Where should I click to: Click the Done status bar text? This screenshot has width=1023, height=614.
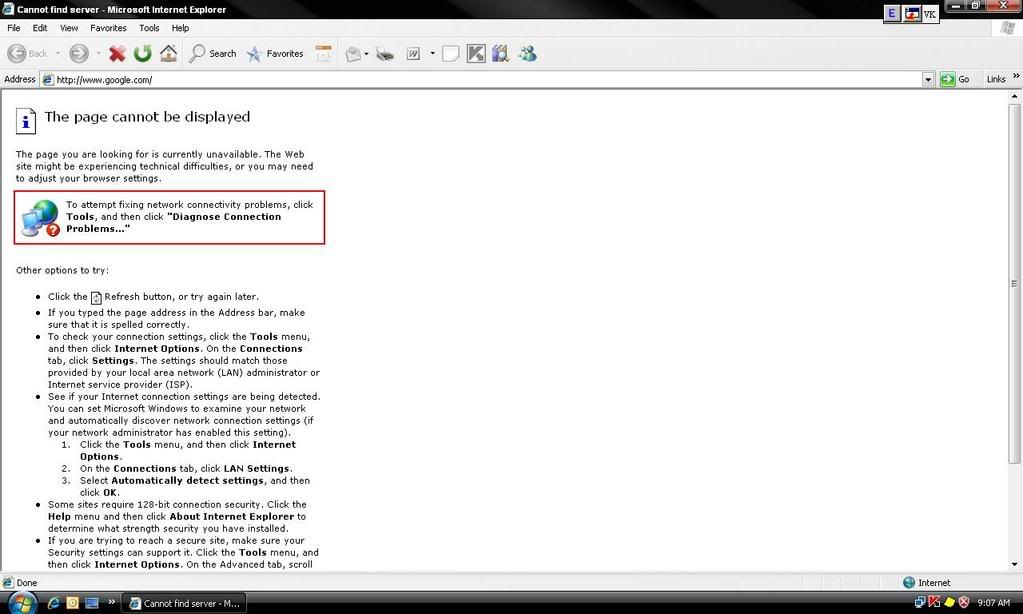coord(27,583)
